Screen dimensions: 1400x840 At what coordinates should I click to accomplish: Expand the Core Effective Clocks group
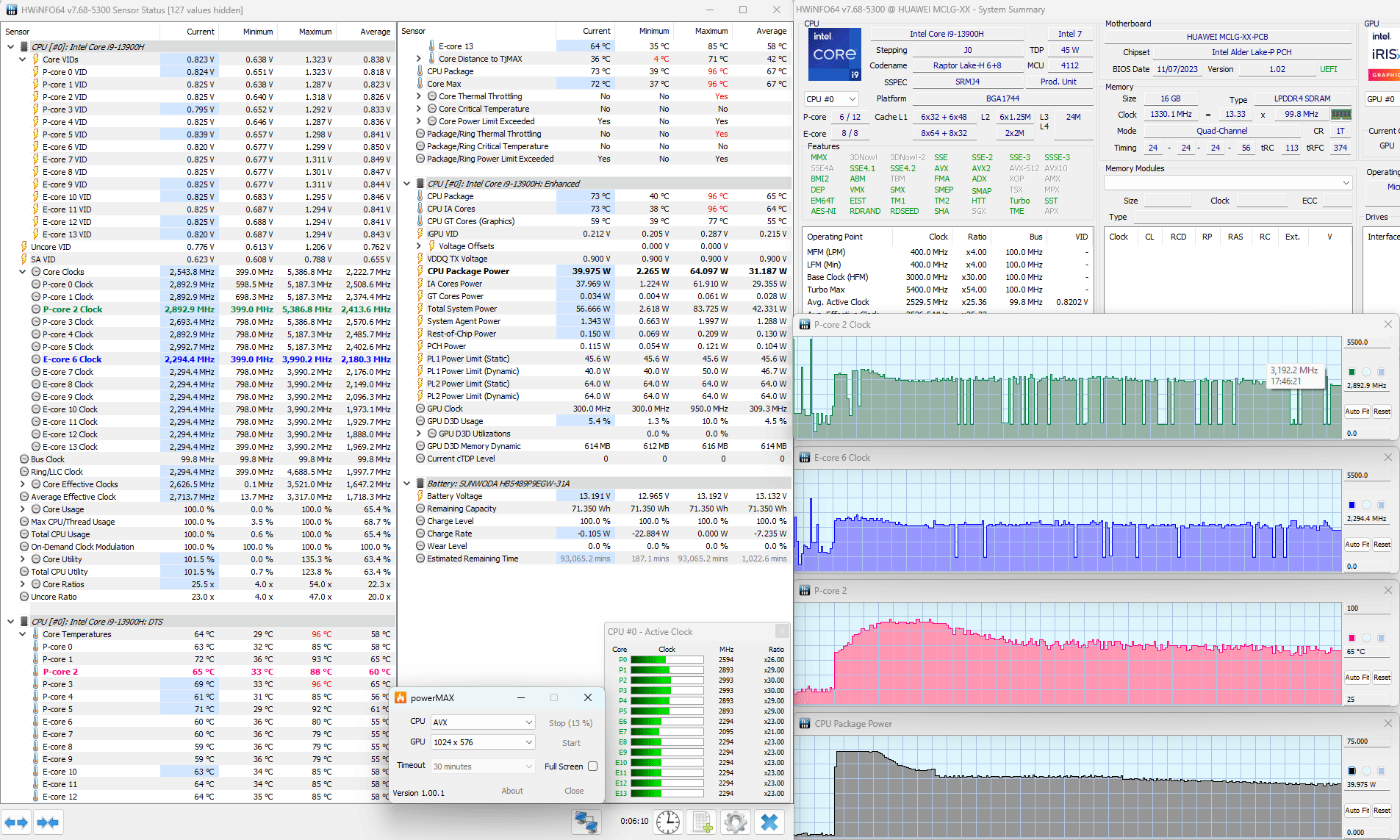click(x=23, y=484)
